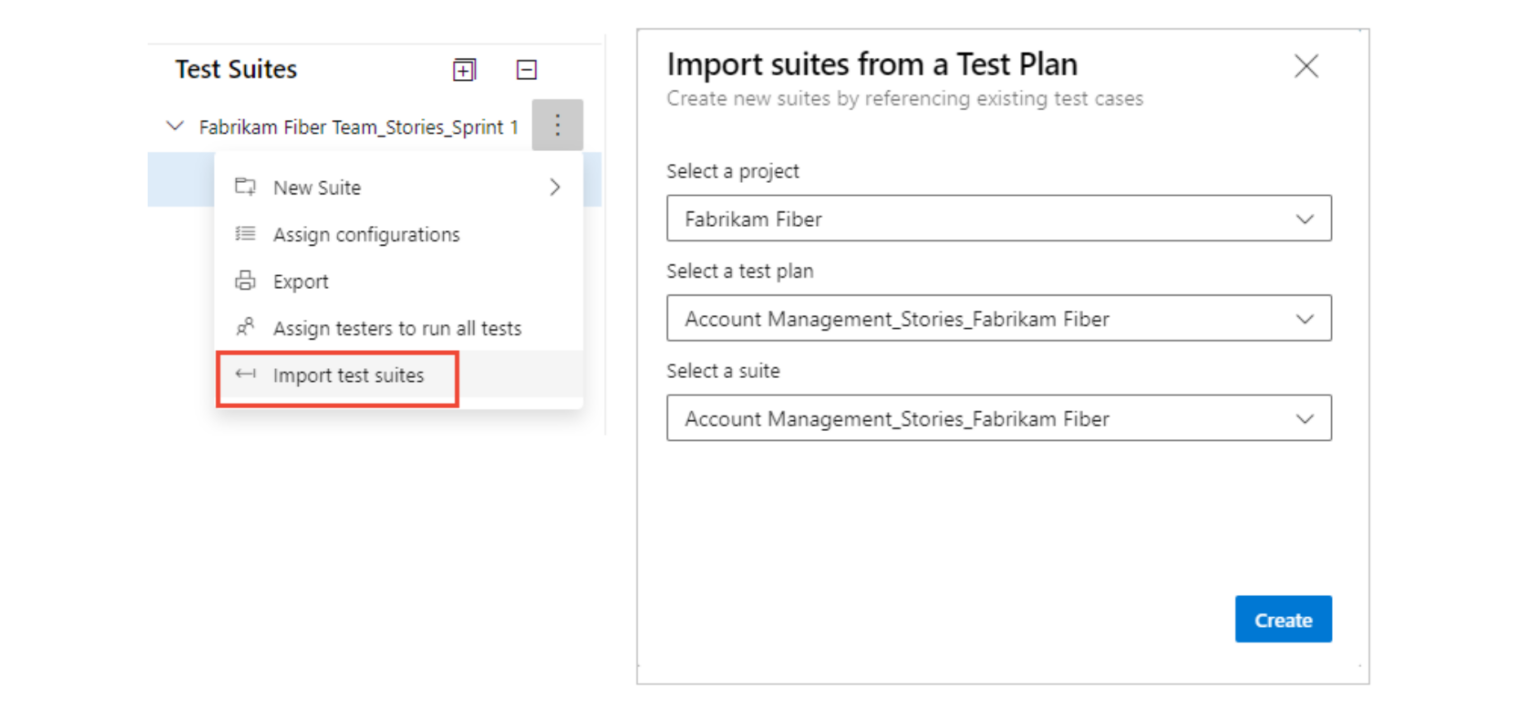
Task: Click the New Suite icon in the context menu
Action: [x=245, y=187]
